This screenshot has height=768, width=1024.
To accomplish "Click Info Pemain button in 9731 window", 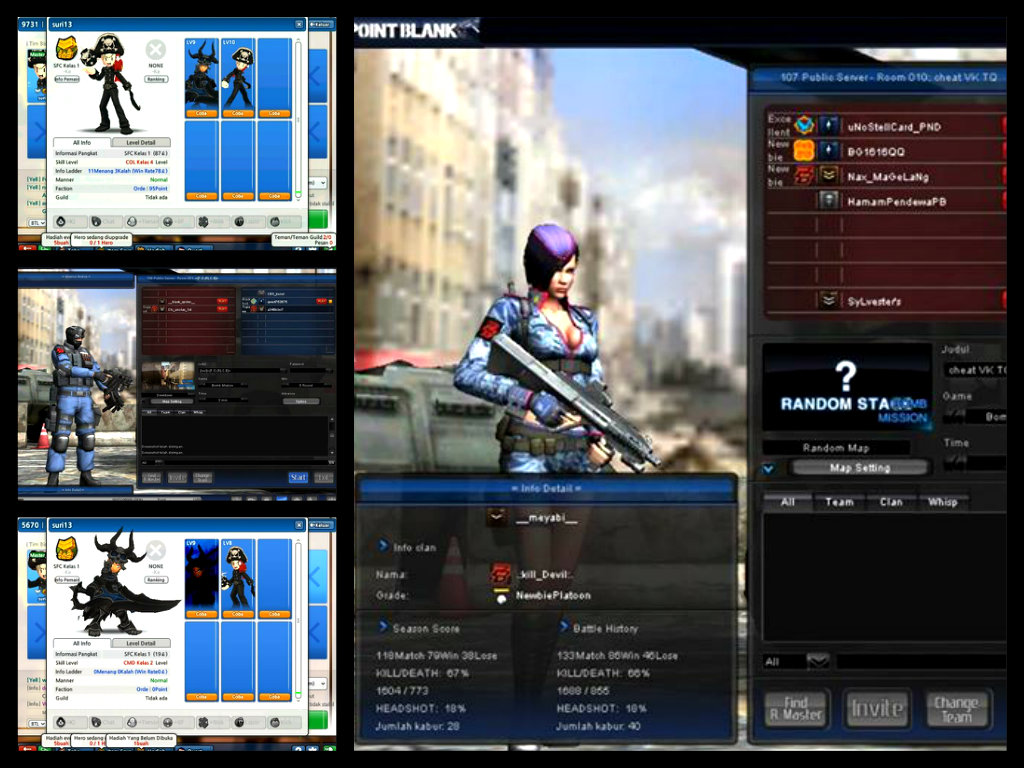I will [67, 79].
